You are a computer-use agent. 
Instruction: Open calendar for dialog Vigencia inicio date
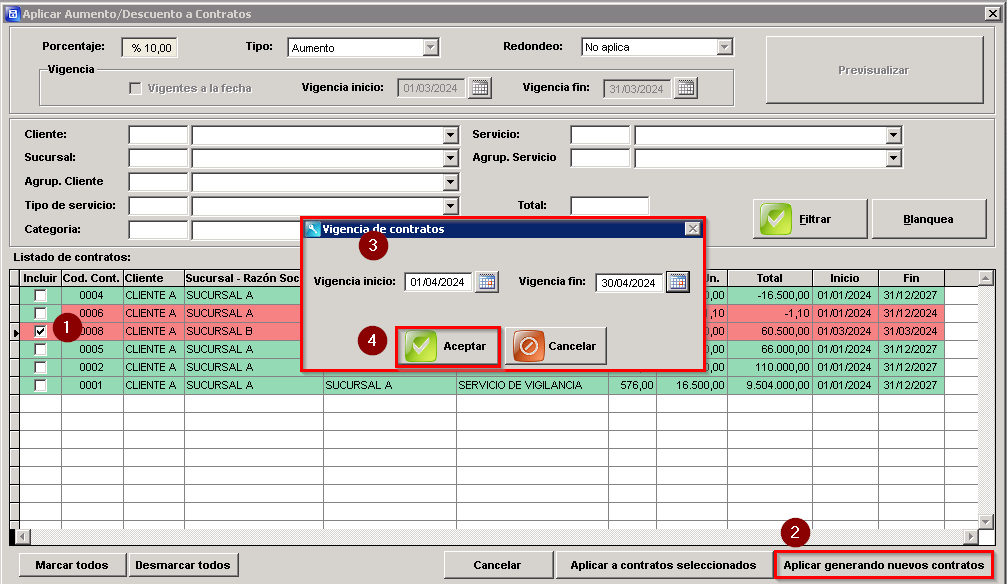pos(487,282)
